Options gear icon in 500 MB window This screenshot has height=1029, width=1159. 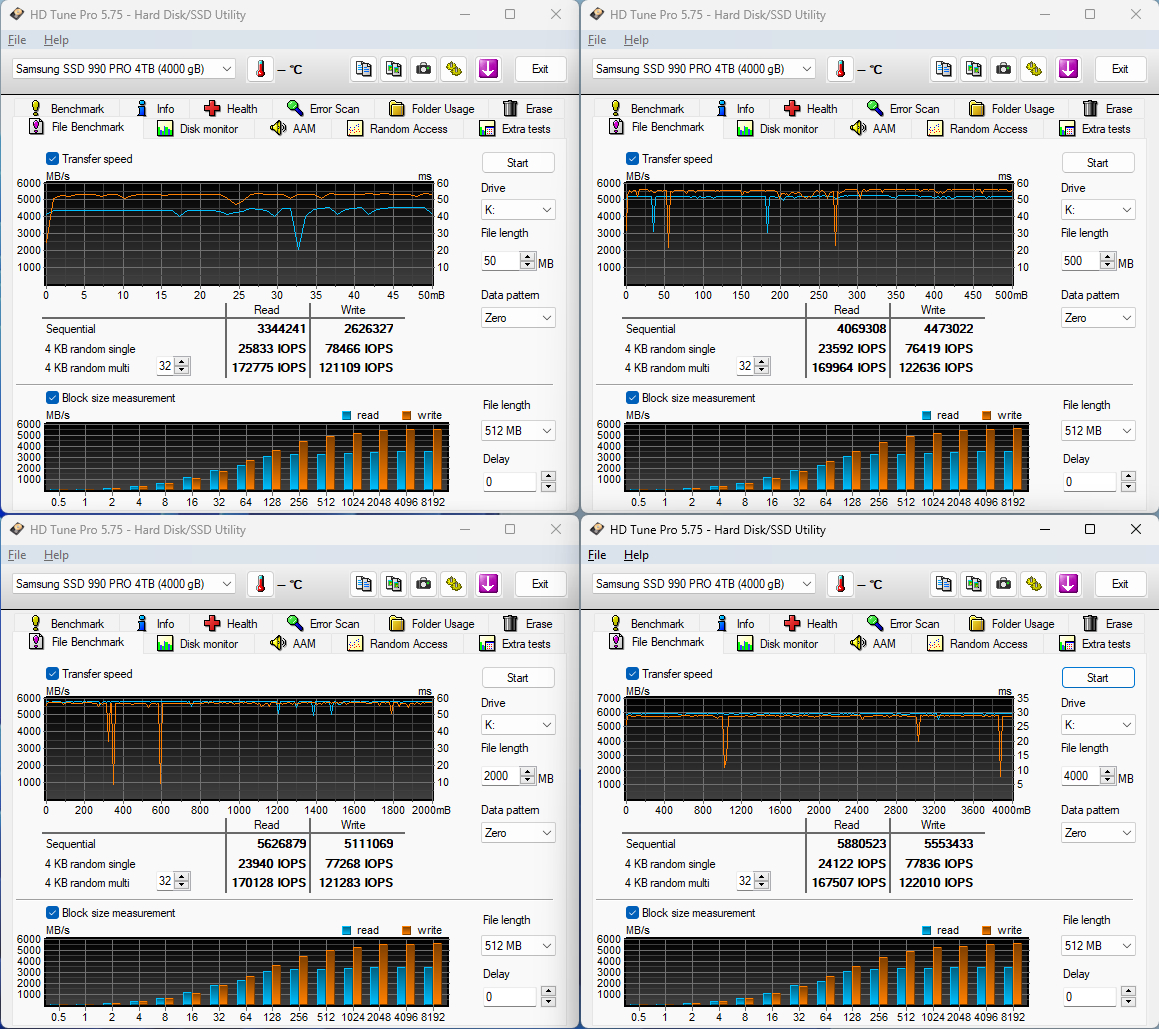(x=1034, y=69)
